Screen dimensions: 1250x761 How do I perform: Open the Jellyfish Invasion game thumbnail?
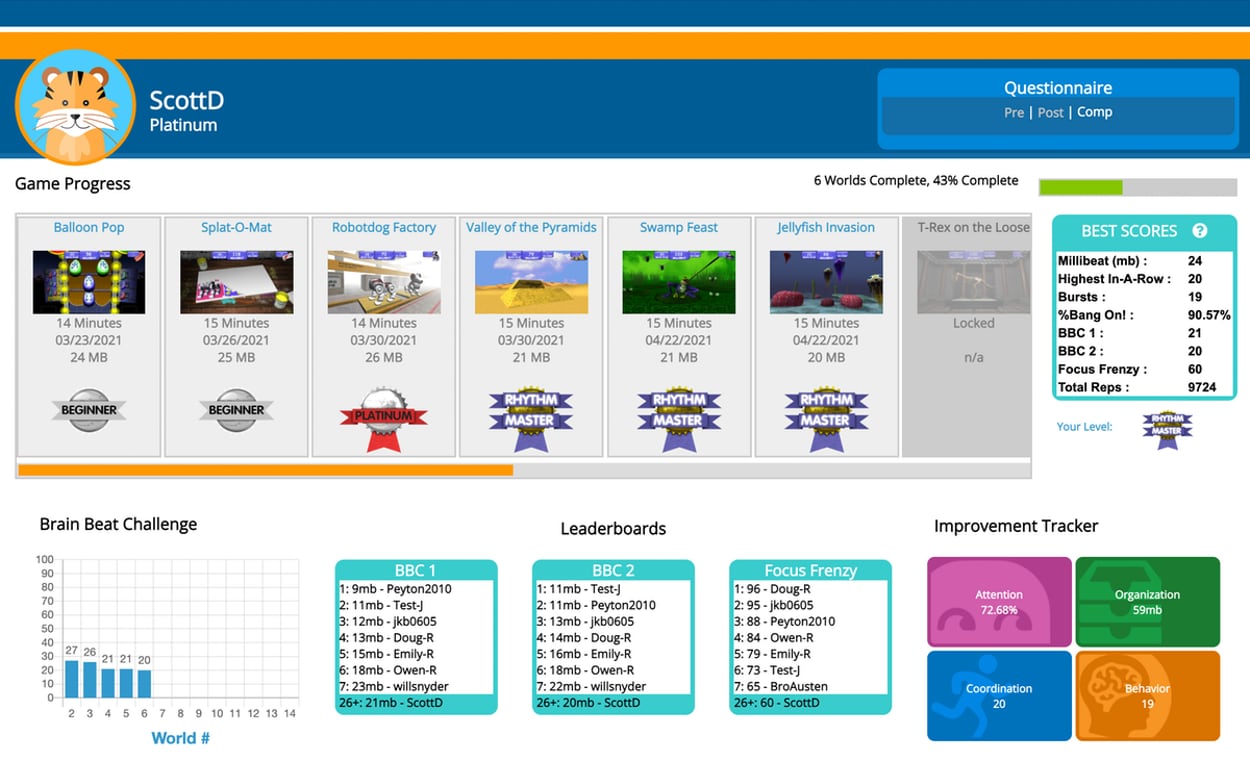[x=825, y=281]
